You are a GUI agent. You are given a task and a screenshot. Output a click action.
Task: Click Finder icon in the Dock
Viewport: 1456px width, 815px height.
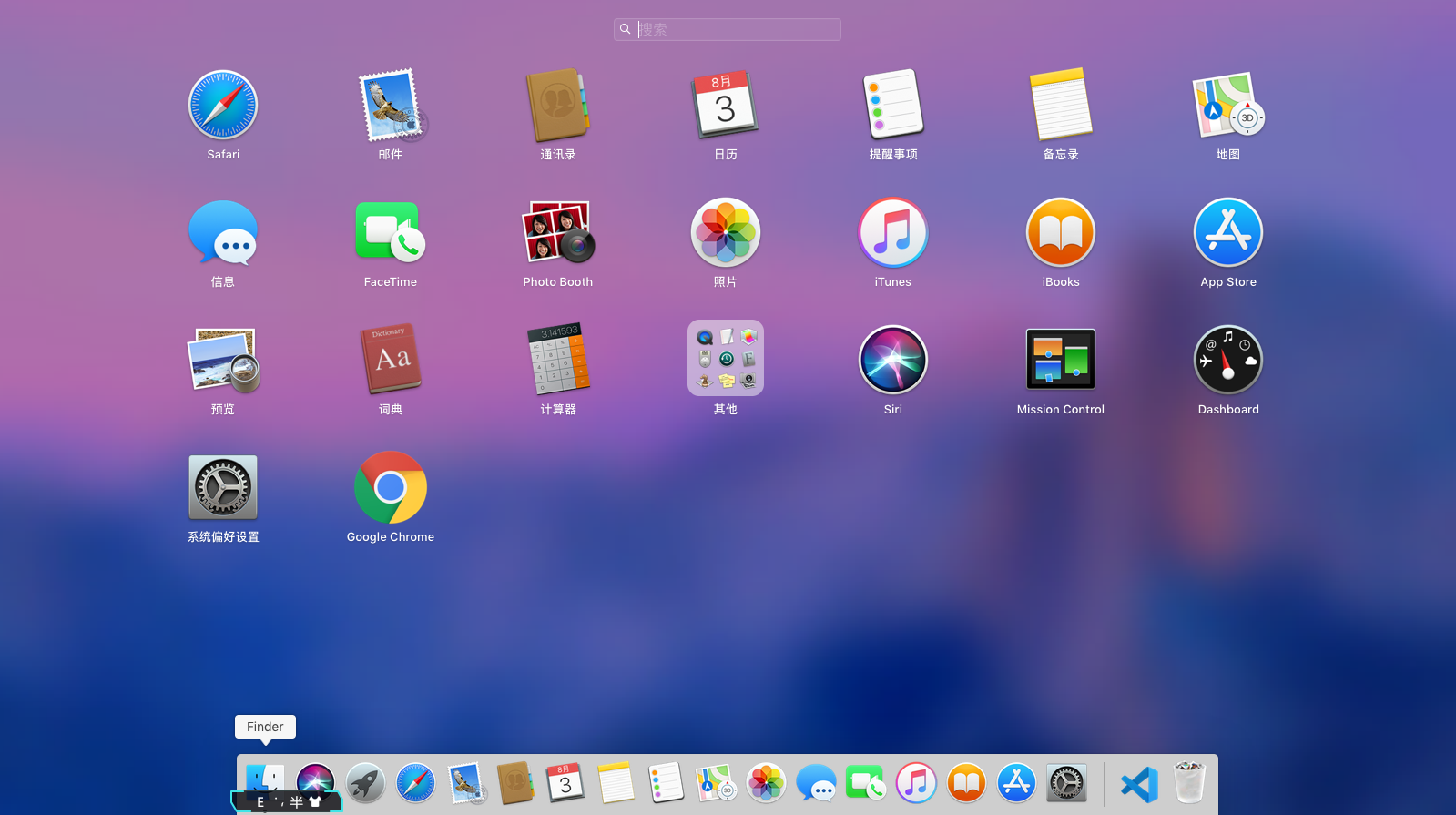point(265,782)
